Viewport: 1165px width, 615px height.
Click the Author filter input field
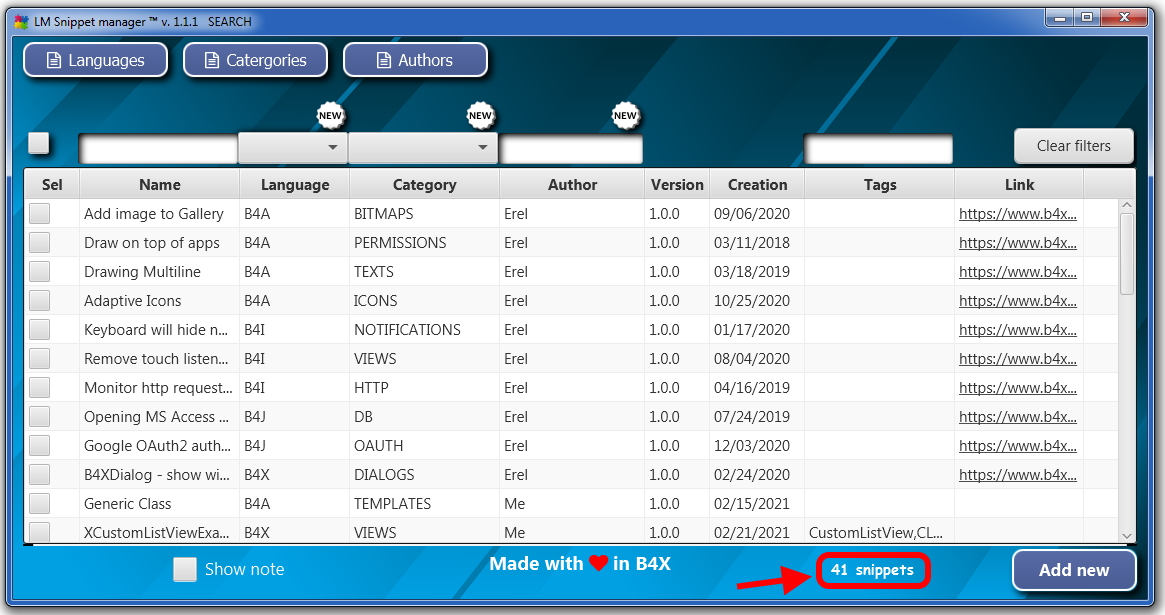pos(571,149)
